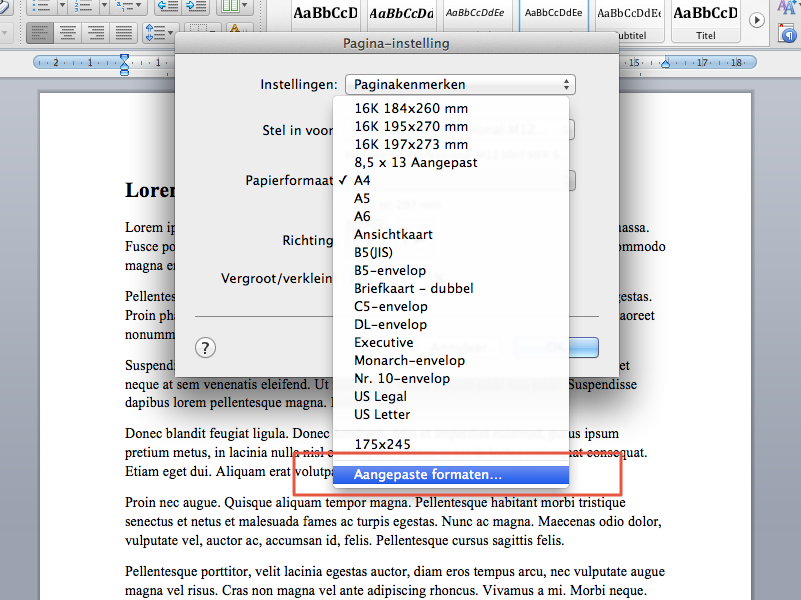Screen dimensions: 801x600
Task: Click the decrease indent icon
Action: pos(168,6)
